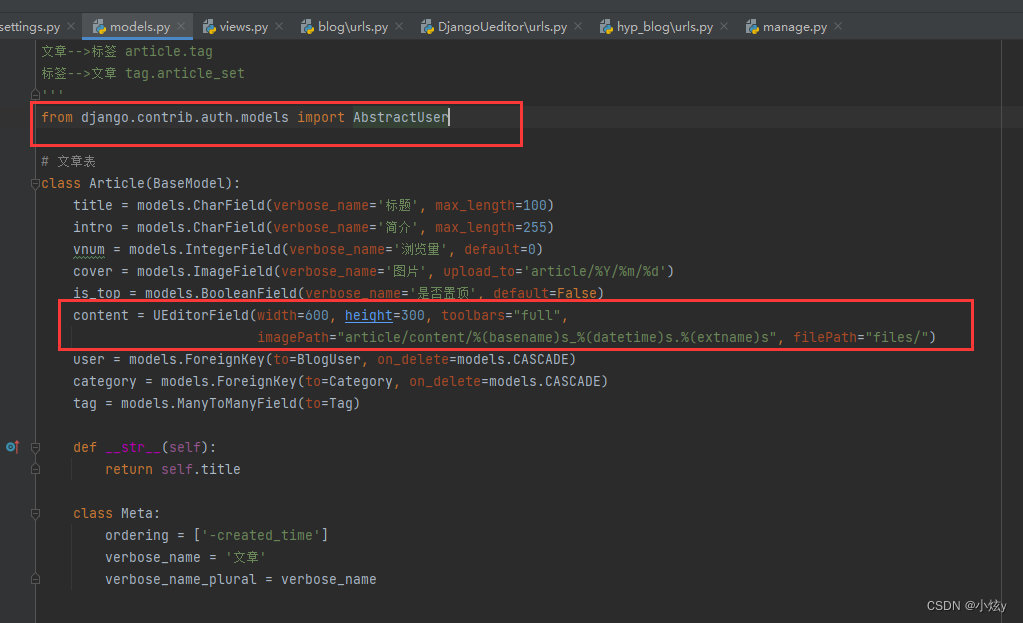The image size is (1023, 623).
Task: Collapse the docstring fold marker near the top
Action: coord(35,93)
